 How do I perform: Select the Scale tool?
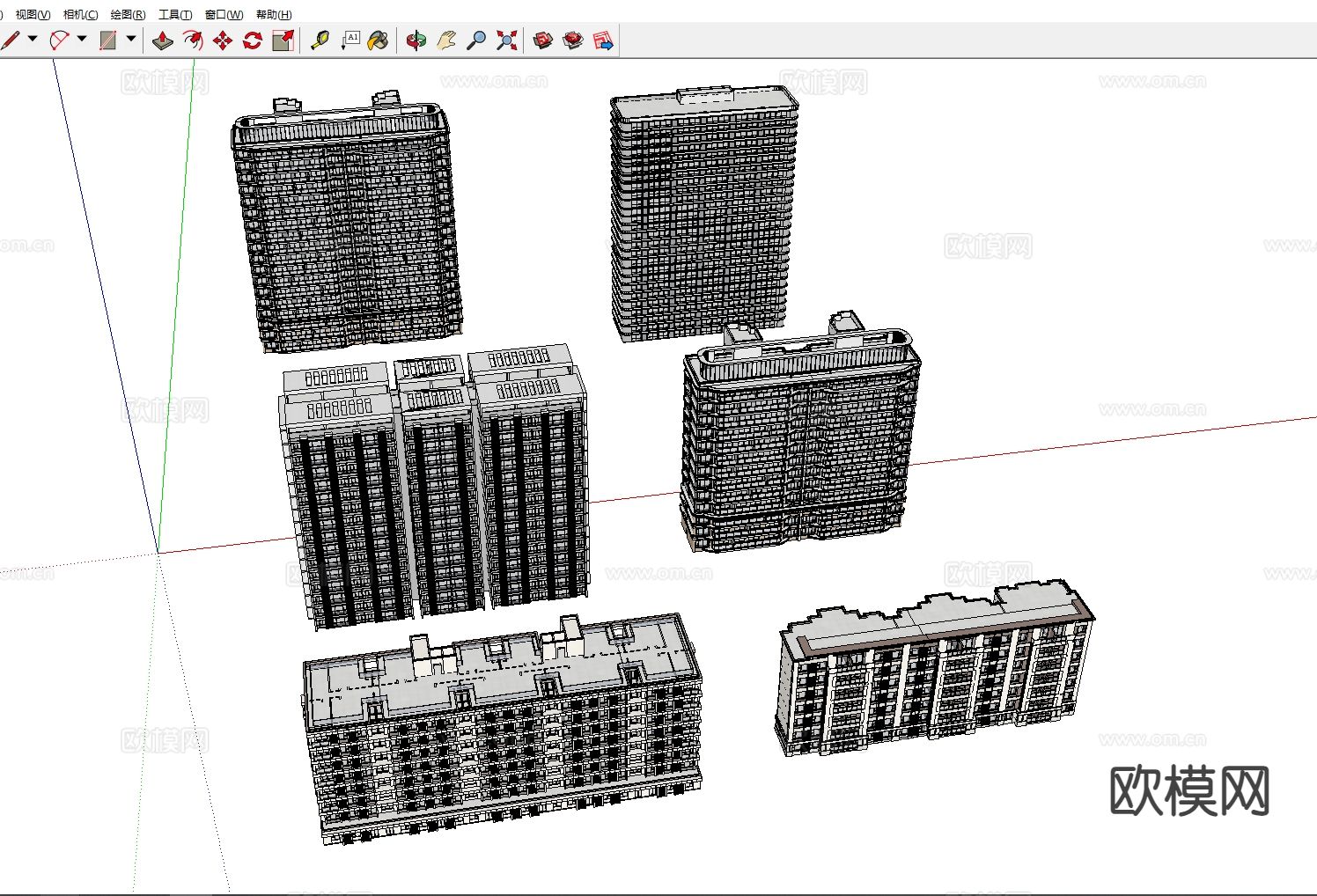[283, 40]
